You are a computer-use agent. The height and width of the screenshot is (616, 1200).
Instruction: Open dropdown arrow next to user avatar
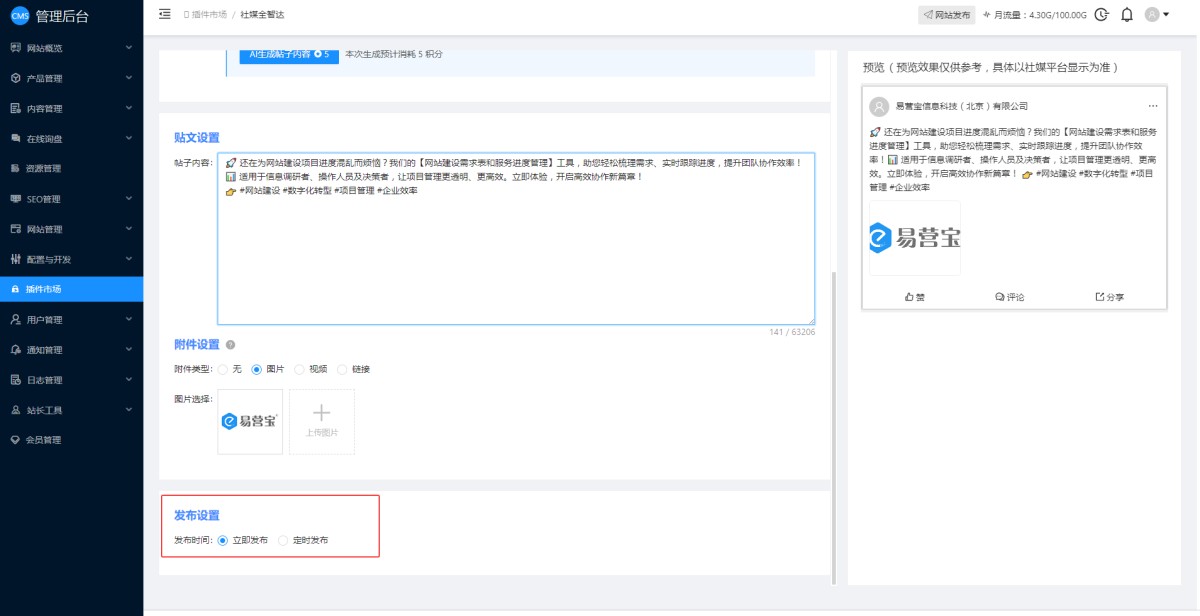click(x=1166, y=15)
